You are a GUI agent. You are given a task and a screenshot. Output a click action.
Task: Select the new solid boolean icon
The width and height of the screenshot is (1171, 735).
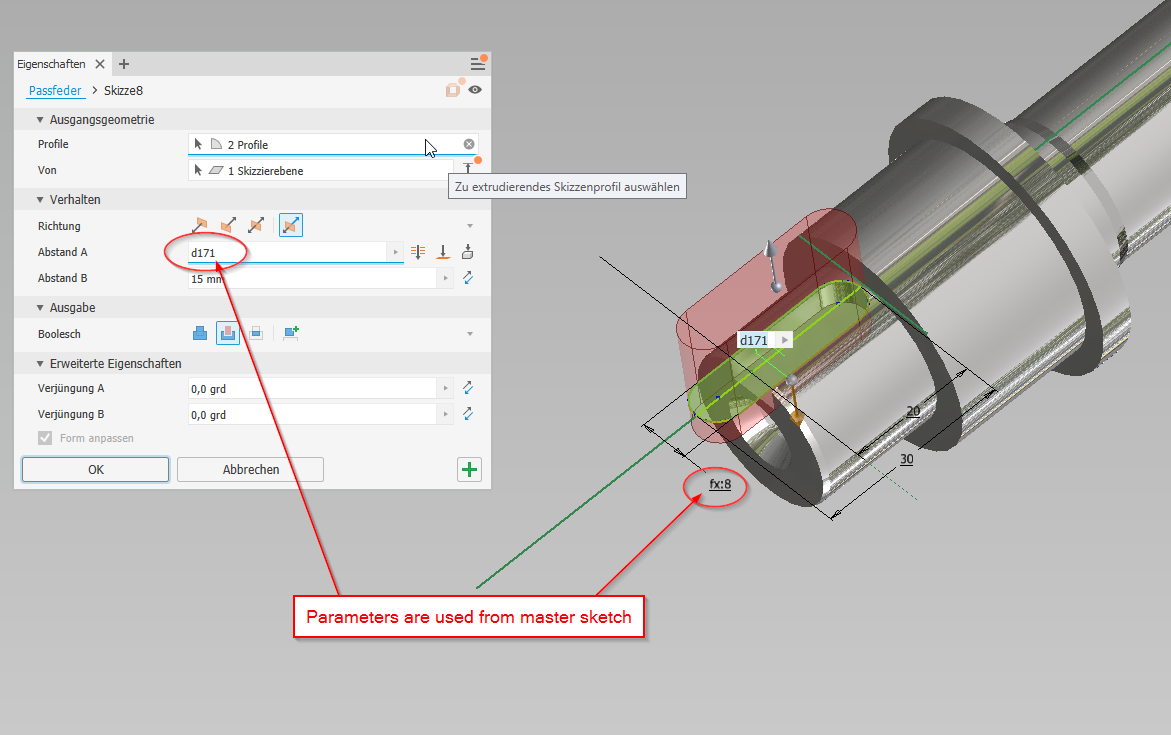click(290, 333)
